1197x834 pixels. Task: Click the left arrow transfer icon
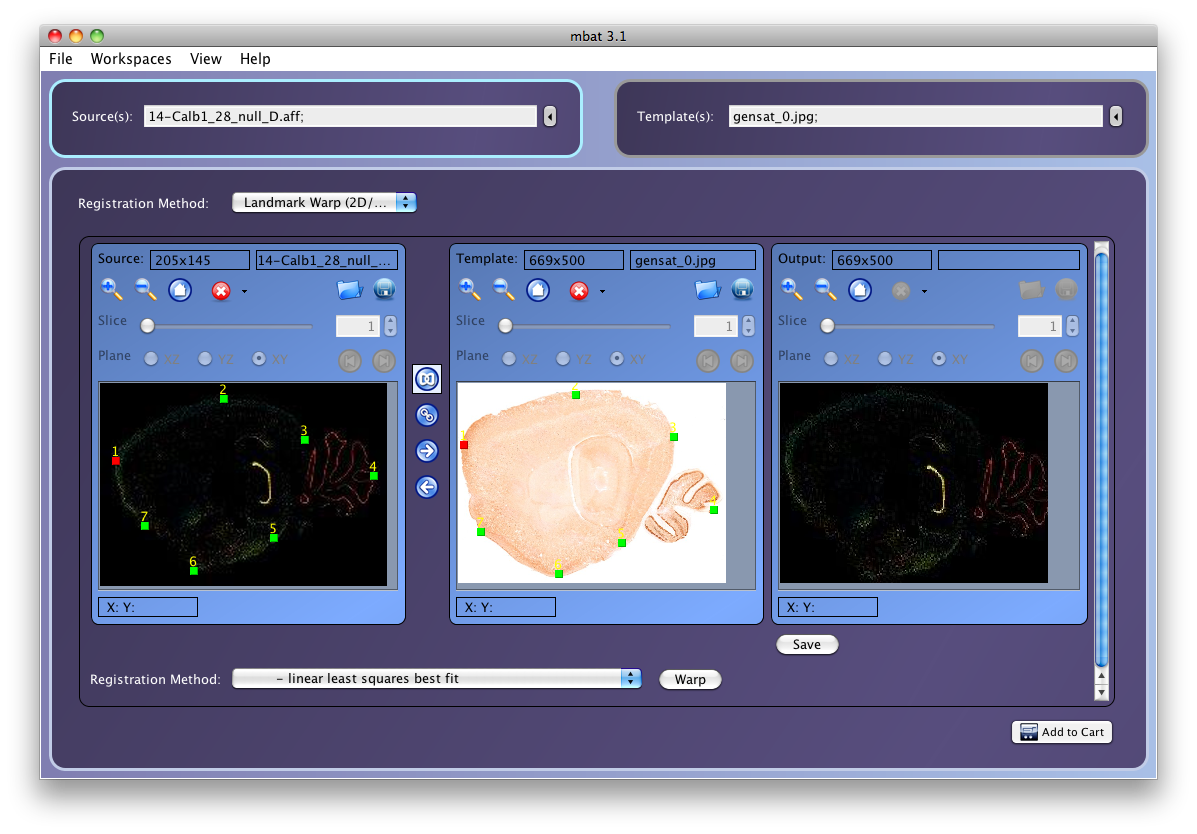point(427,486)
